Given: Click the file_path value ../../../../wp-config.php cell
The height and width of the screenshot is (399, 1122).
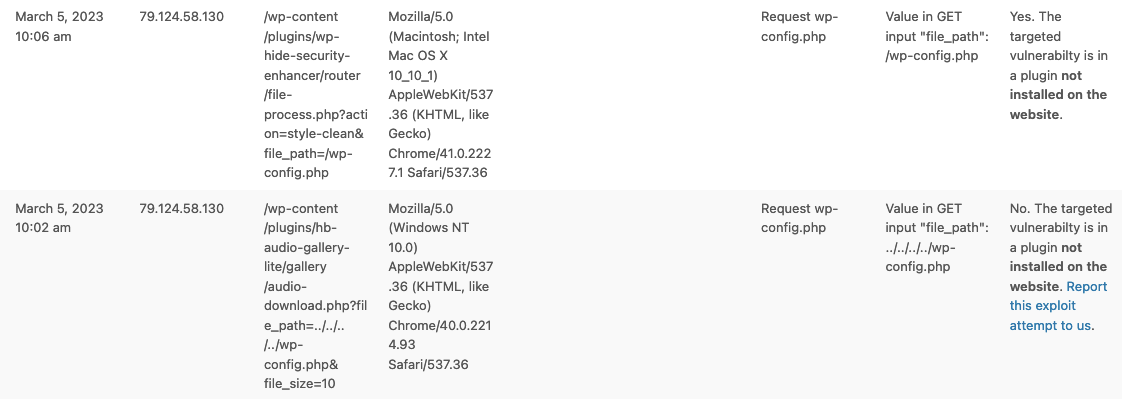Looking at the screenshot, I should click(x=937, y=237).
